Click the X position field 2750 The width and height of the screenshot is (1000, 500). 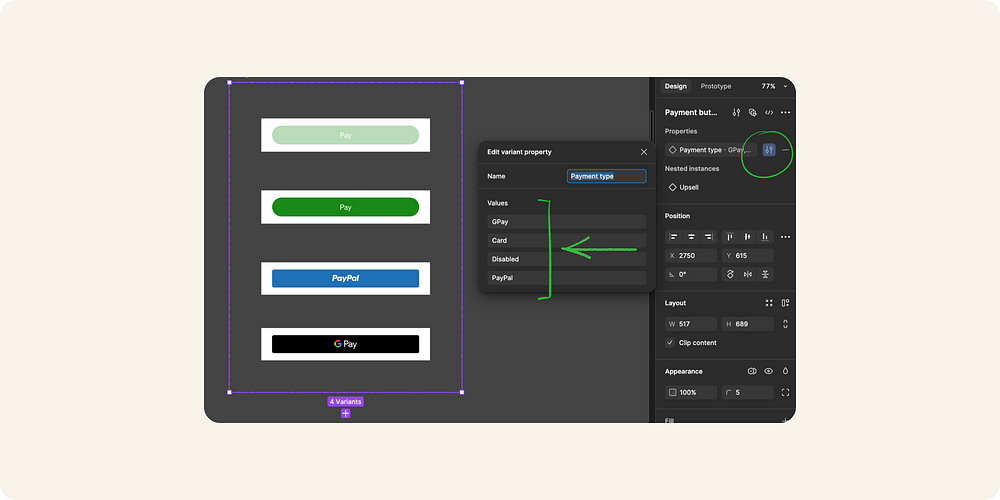pos(691,256)
